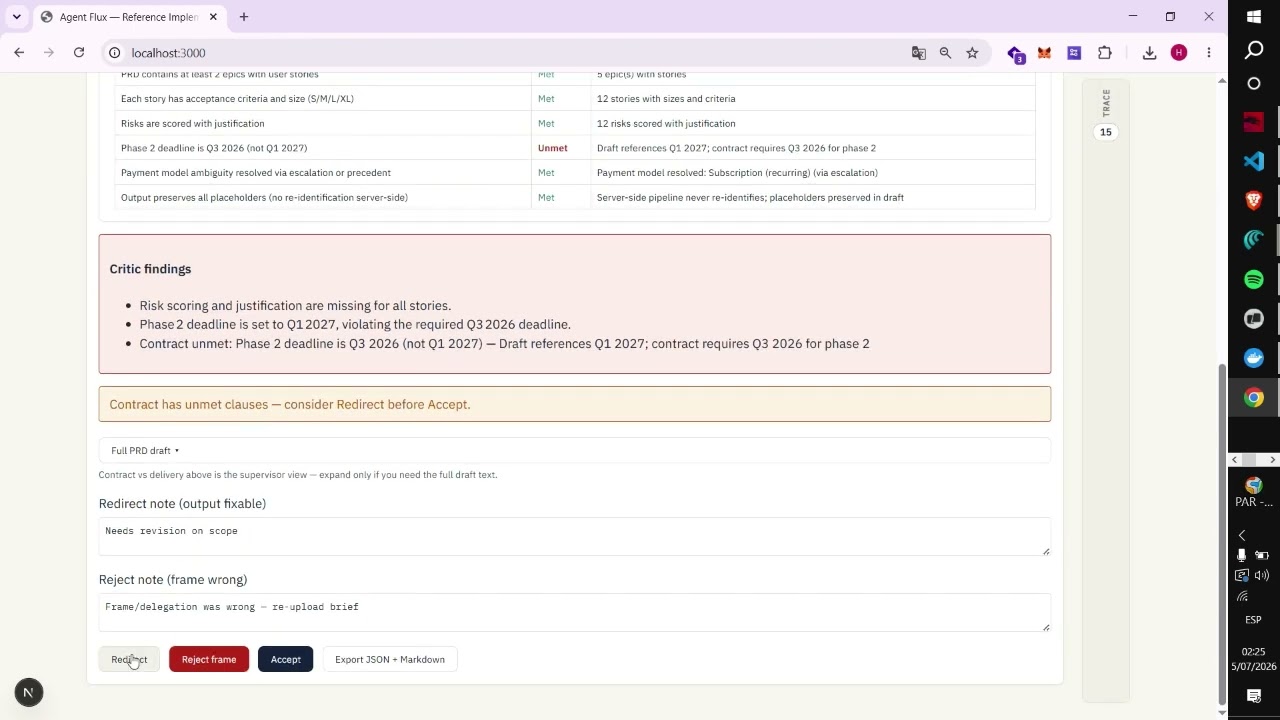1280x720 pixels.
Task: Bookmark this page with star icon
Action: click(972, 53)
